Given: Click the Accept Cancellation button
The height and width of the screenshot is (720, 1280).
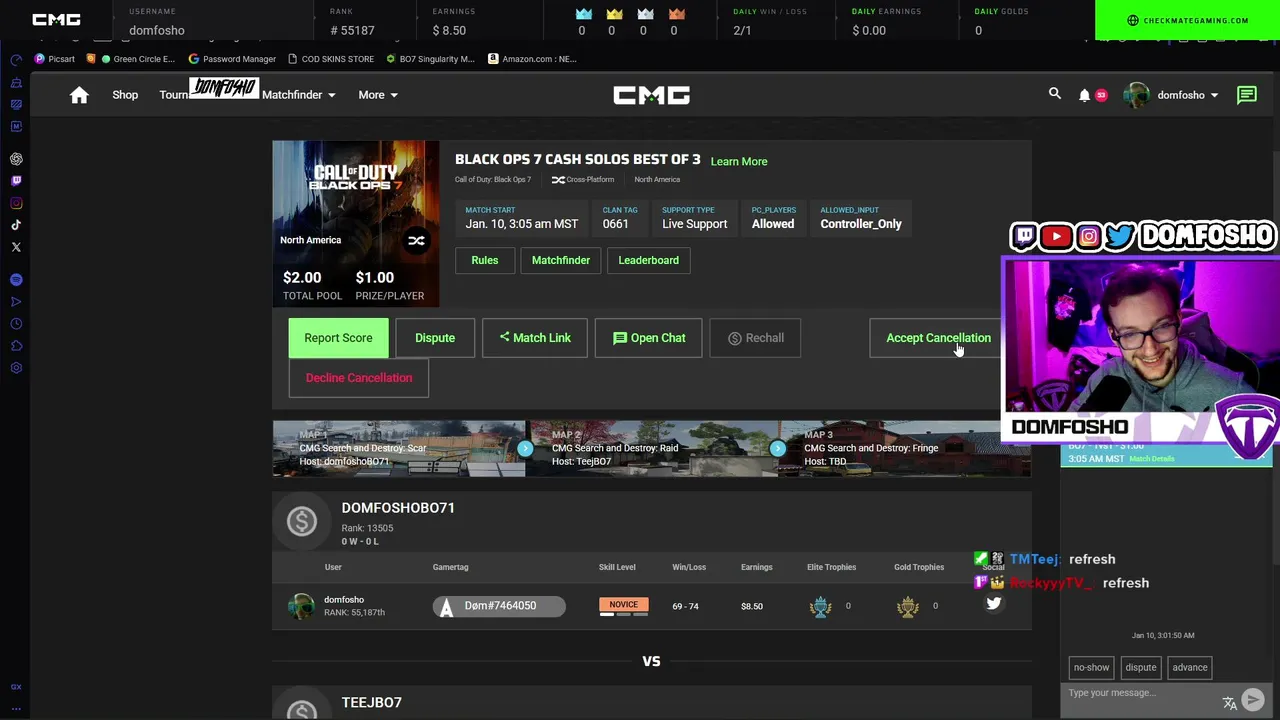Looking at the screenshot, I should pos(938,338).
